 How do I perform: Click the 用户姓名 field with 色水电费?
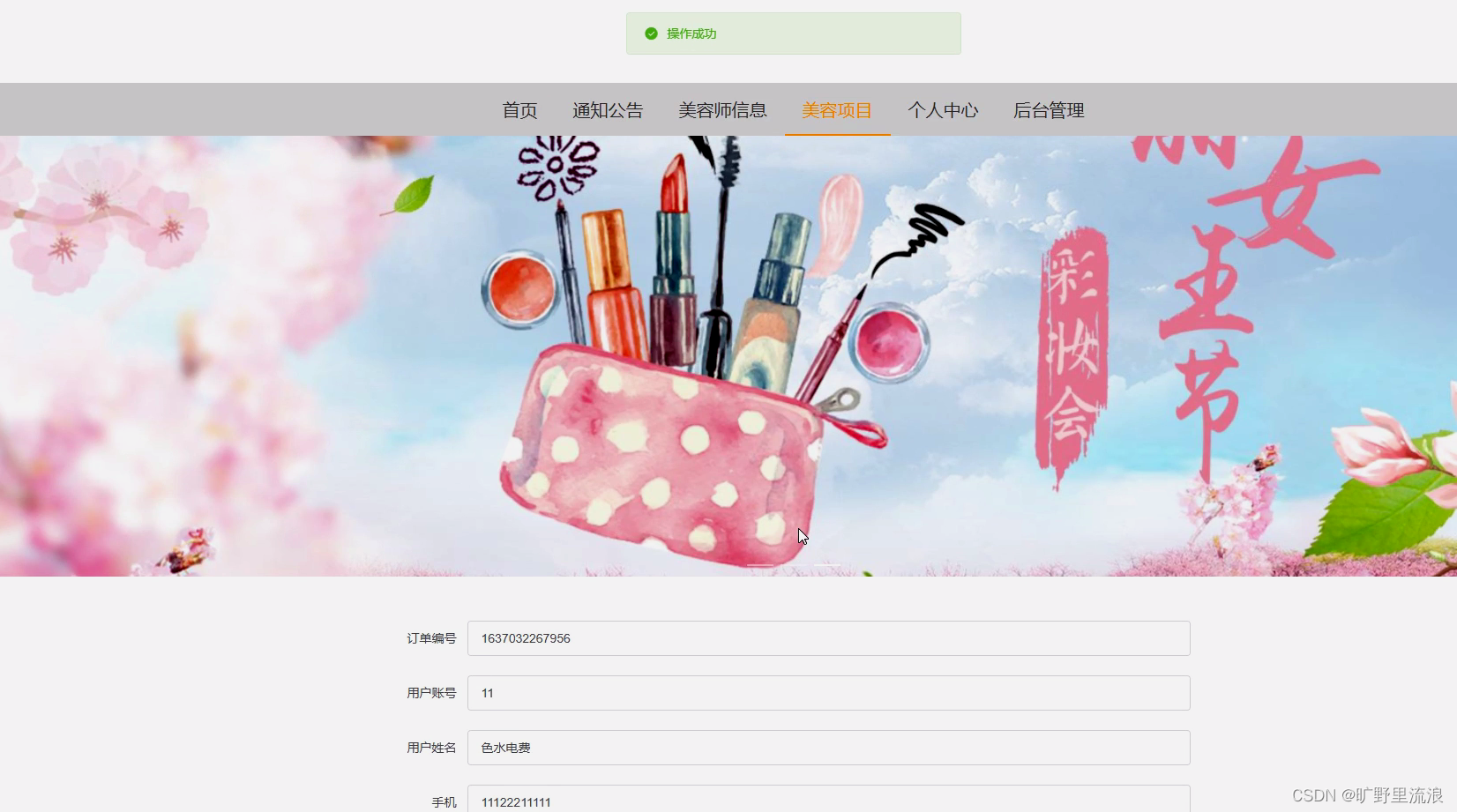[828, 748]
